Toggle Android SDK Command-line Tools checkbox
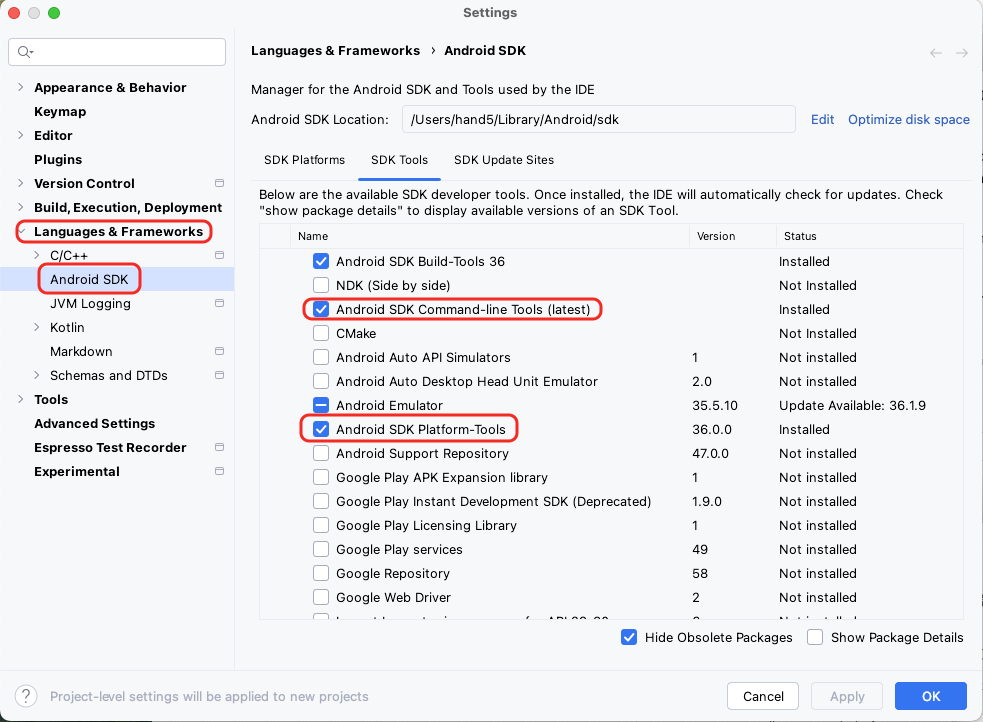This screenshot has height=722, width=983. point(321,309)
